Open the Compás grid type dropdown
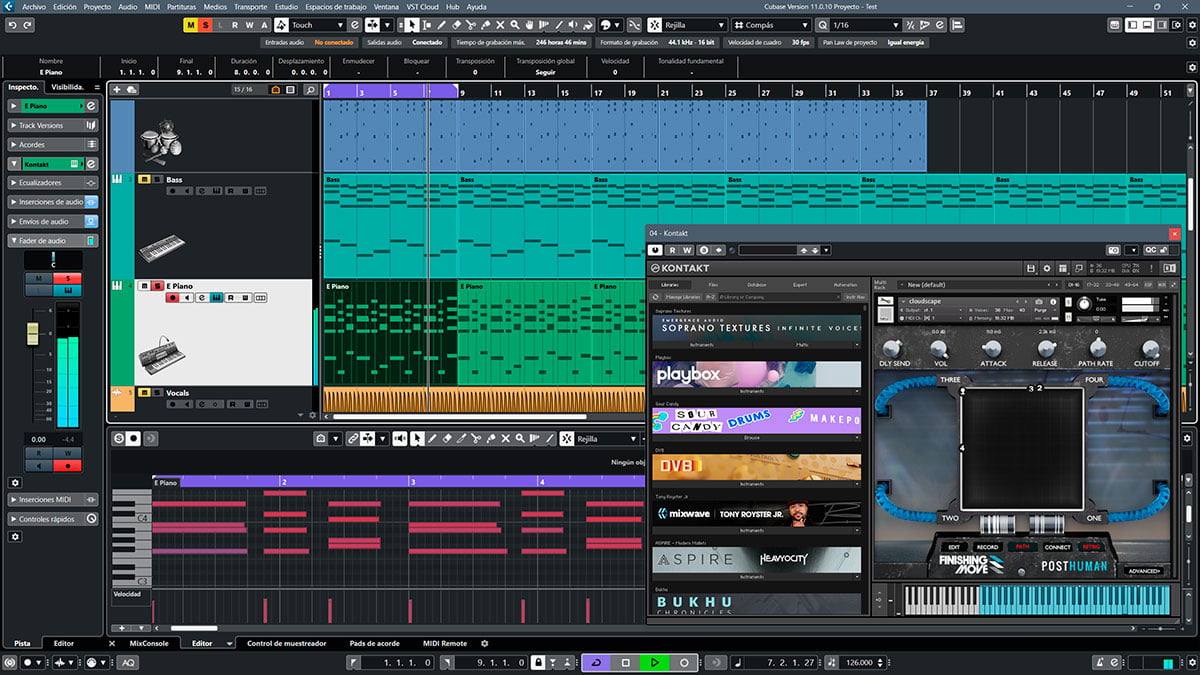Image resolution: width=1200 pixels, height=675 pixels. click(773, 25)
